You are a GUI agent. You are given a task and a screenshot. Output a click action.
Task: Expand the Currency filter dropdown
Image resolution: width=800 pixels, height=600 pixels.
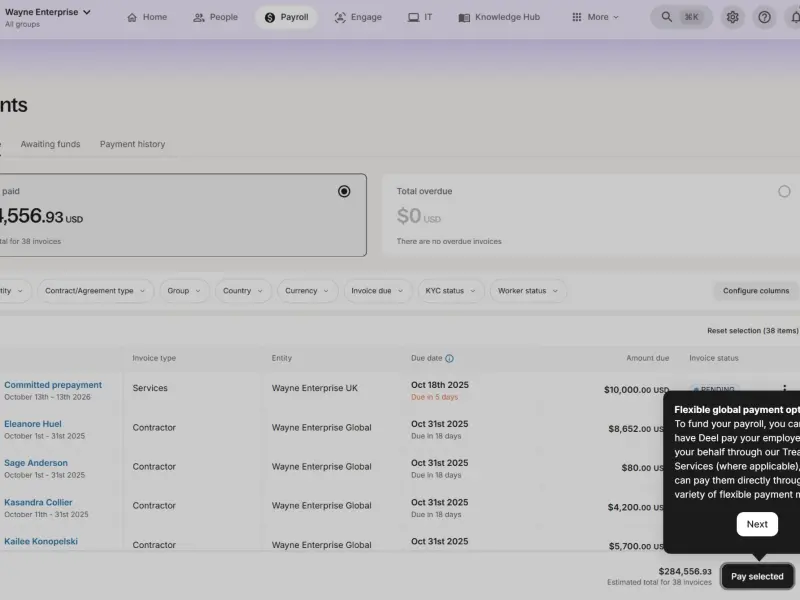307,291
